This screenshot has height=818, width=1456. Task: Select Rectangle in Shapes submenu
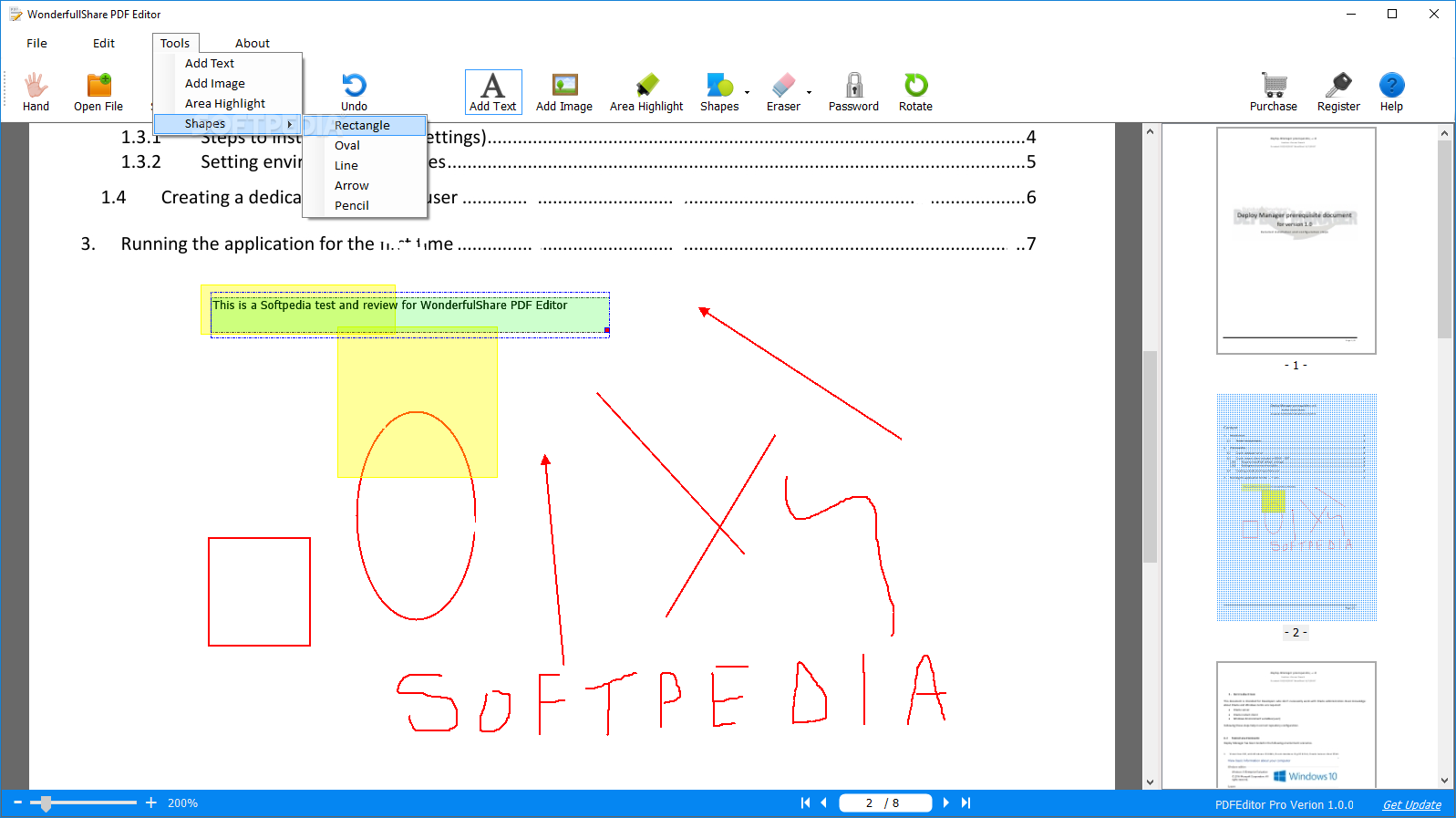(365, 125)
